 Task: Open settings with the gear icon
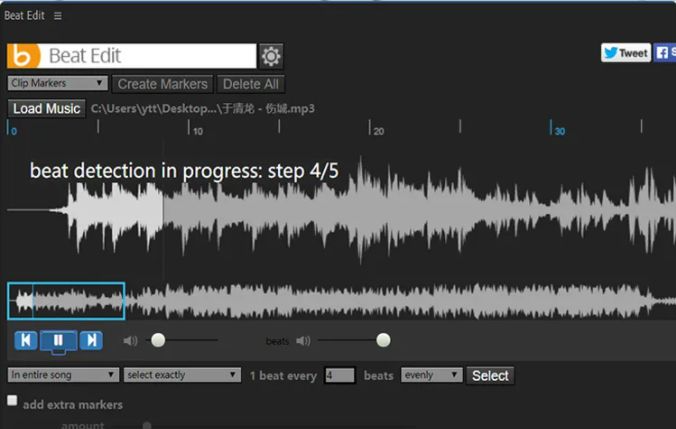point(271,56)
